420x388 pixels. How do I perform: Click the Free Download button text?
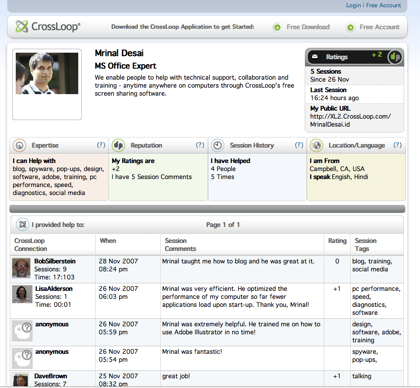pyautogui.click(x=308, y=27)
